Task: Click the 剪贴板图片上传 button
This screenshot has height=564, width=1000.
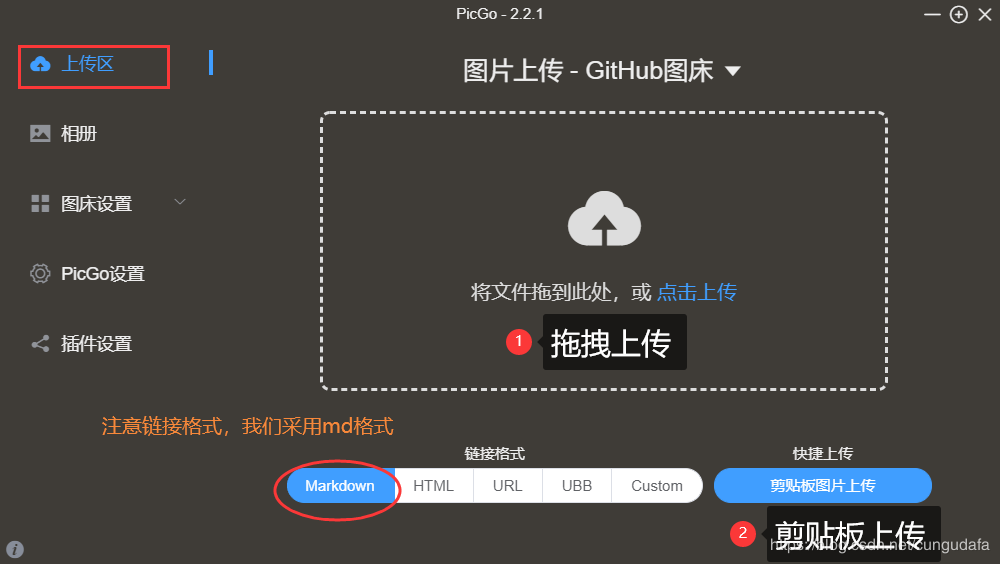Action: point(823,486)
